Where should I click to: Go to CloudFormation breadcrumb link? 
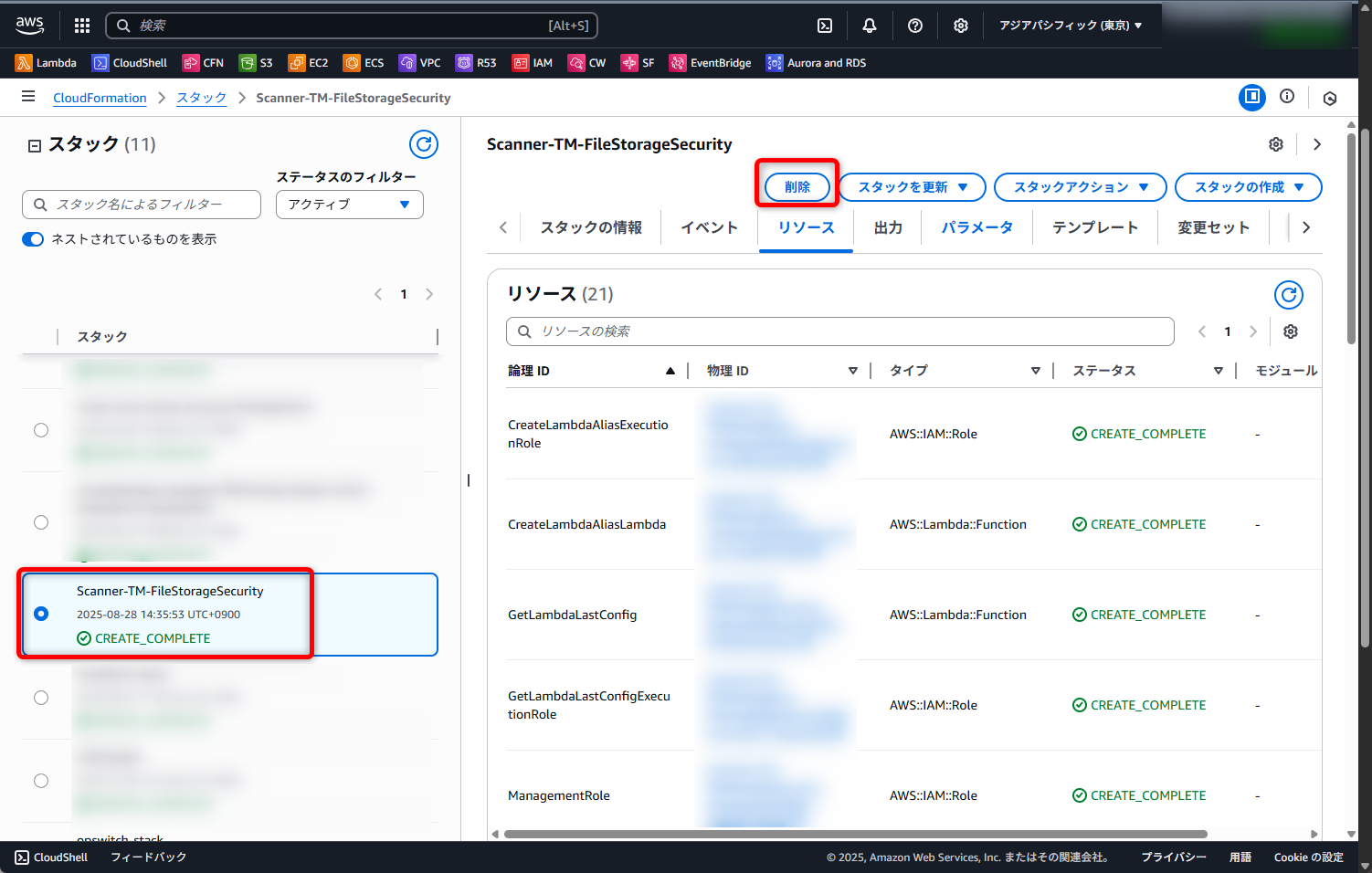point(100,98)
